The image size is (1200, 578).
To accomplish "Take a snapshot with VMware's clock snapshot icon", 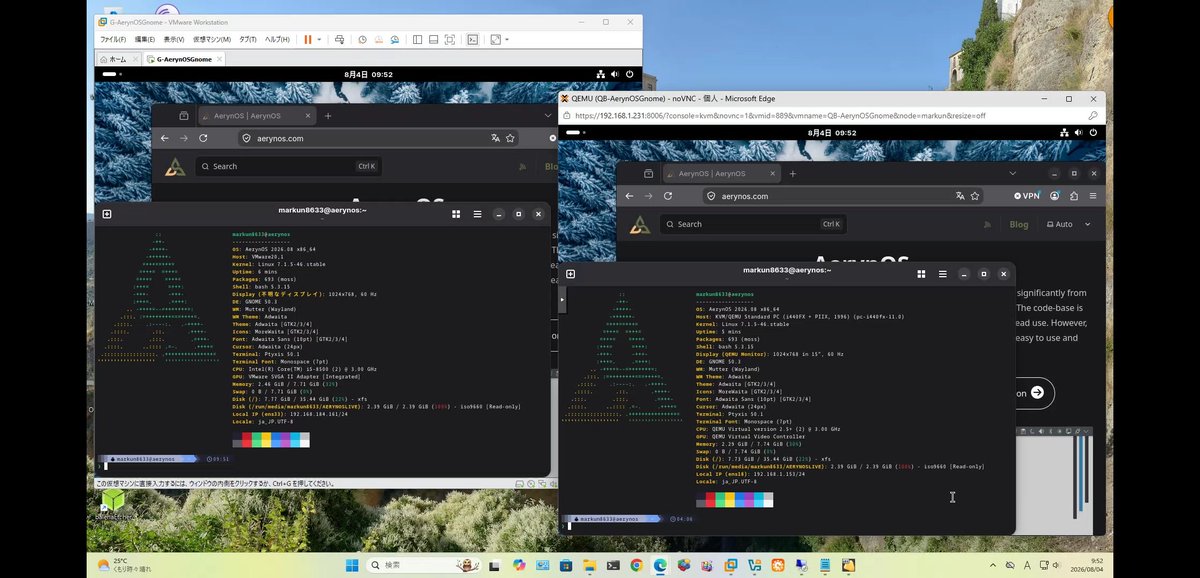I will (x=362, y=39).
